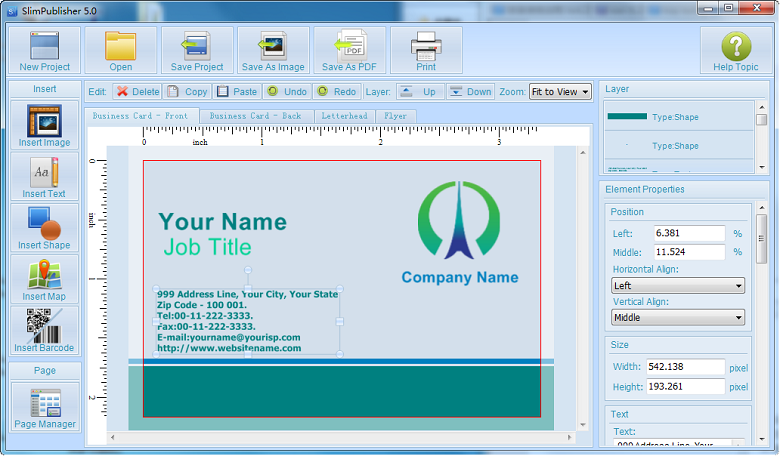The image size is (780, 456).
Task: Select the Insert Barcode tool
Action: (x=44, y=330)
